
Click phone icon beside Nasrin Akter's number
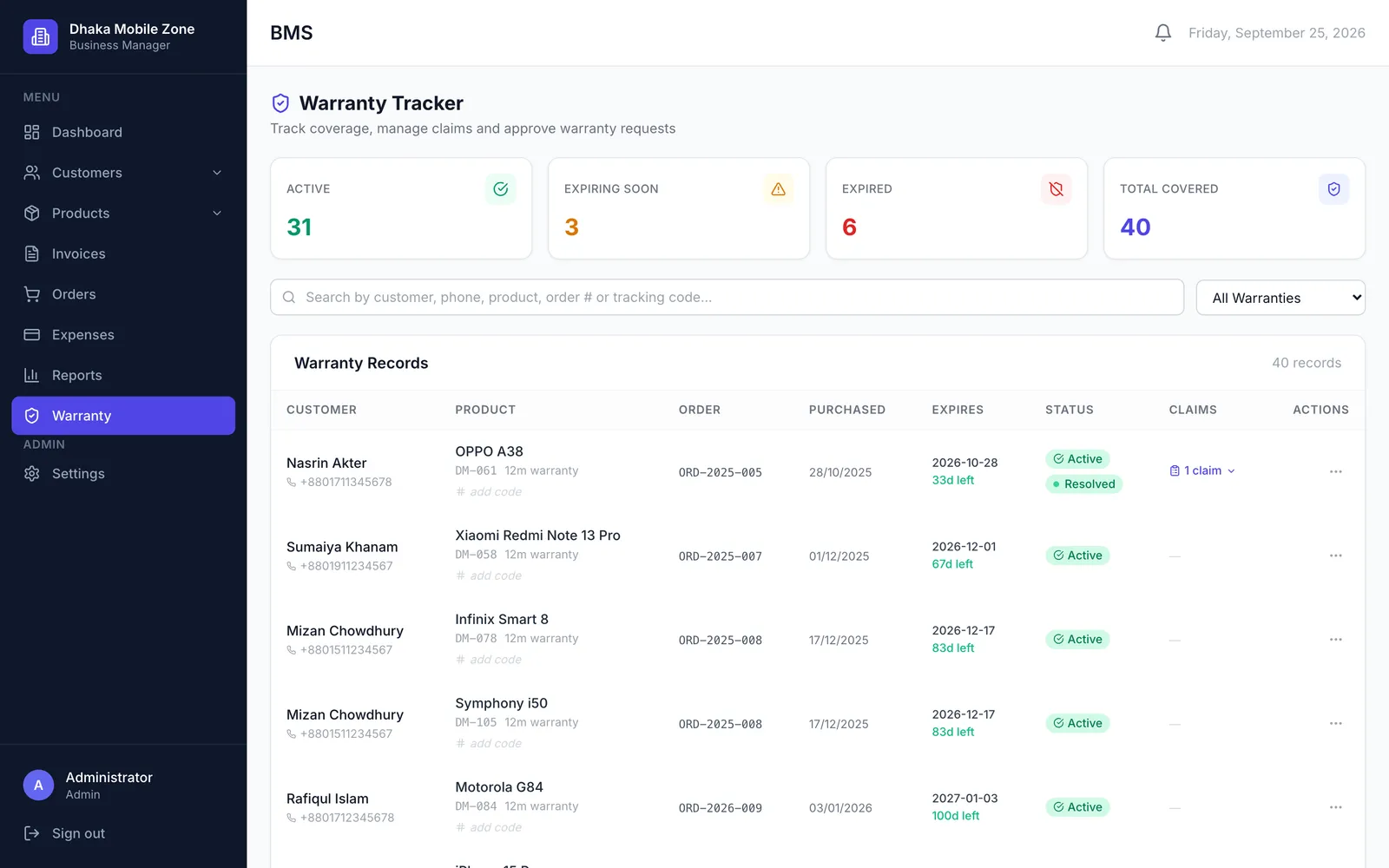pyautogui.click(x=292, y=483)
